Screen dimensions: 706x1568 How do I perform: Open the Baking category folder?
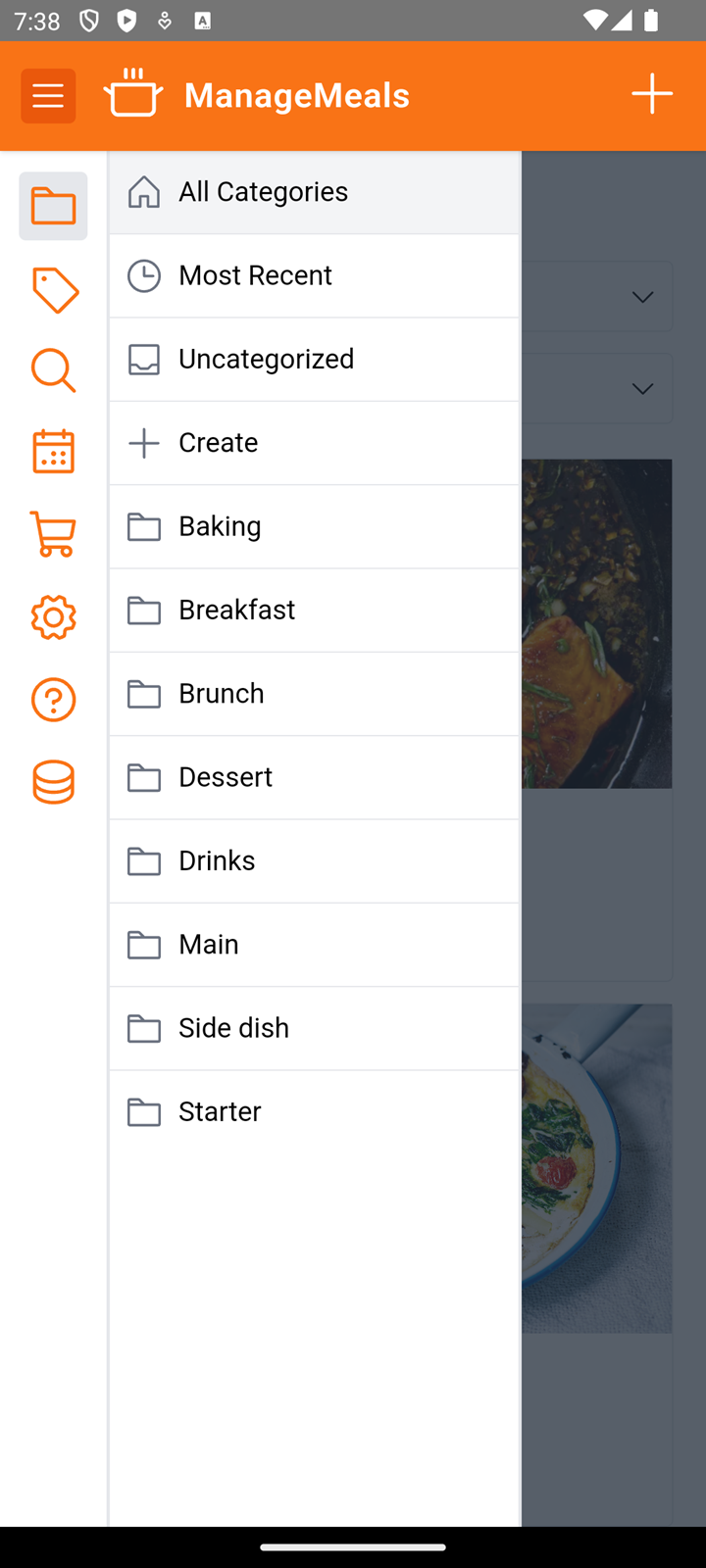coord(314,527)
